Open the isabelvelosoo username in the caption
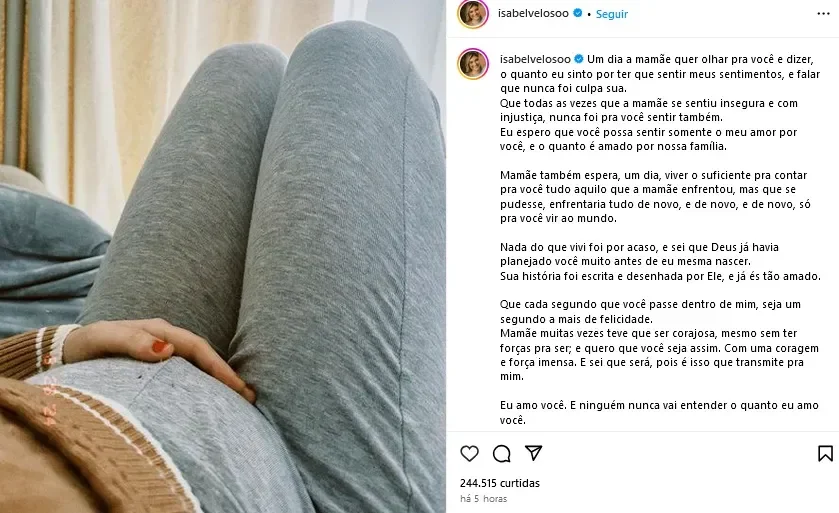This screenshot has width=839, height=513. pos(535,59)
